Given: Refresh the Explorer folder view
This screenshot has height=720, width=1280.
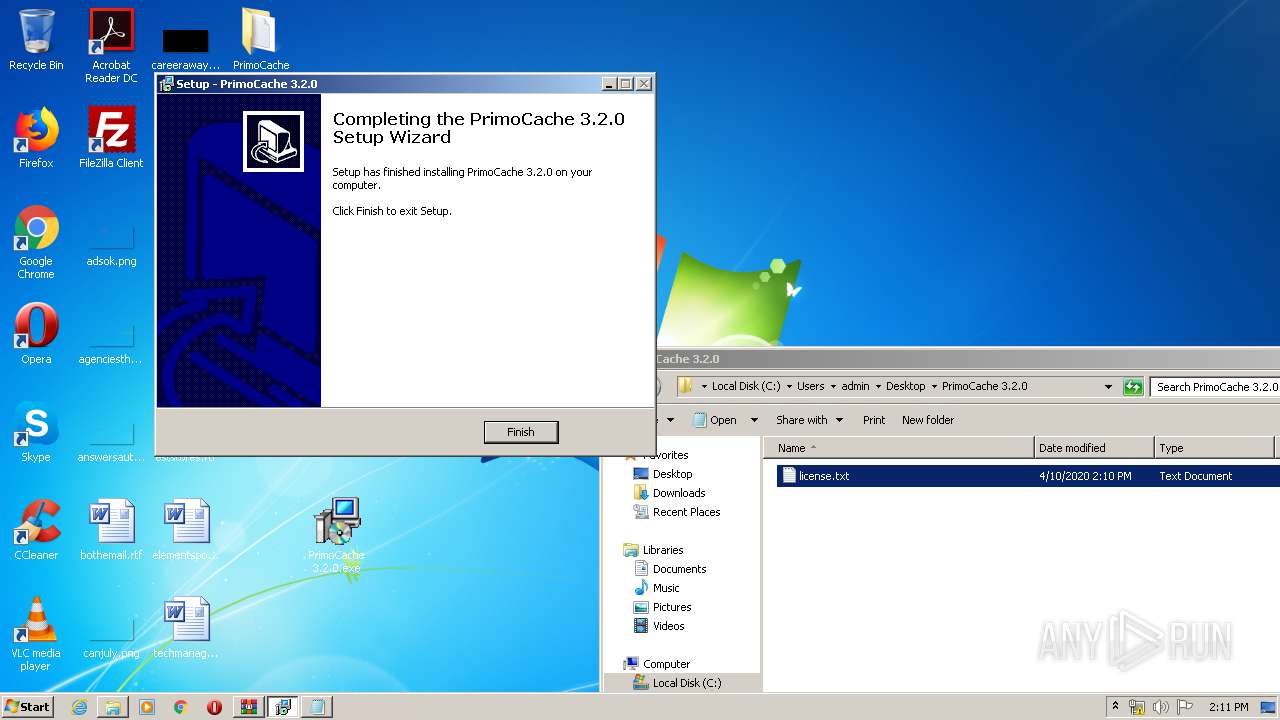Looking at the screenshot, I should pyautogui.click(x=1133, y=387).
